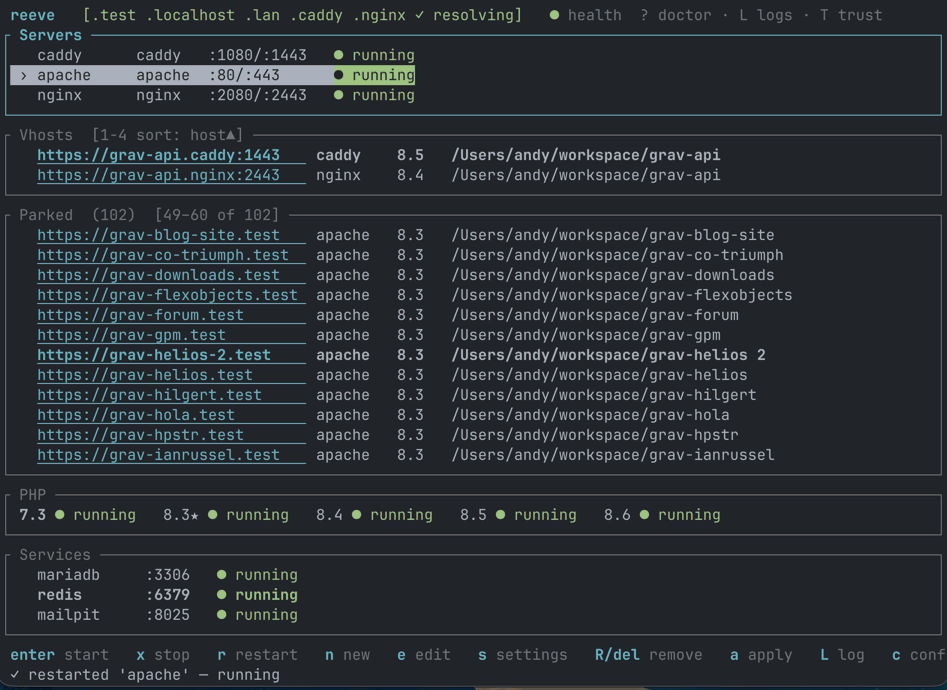Click the Vhosts sort: host indicator
This screenshot has width=947, height=690.
[x=167, y=135]
